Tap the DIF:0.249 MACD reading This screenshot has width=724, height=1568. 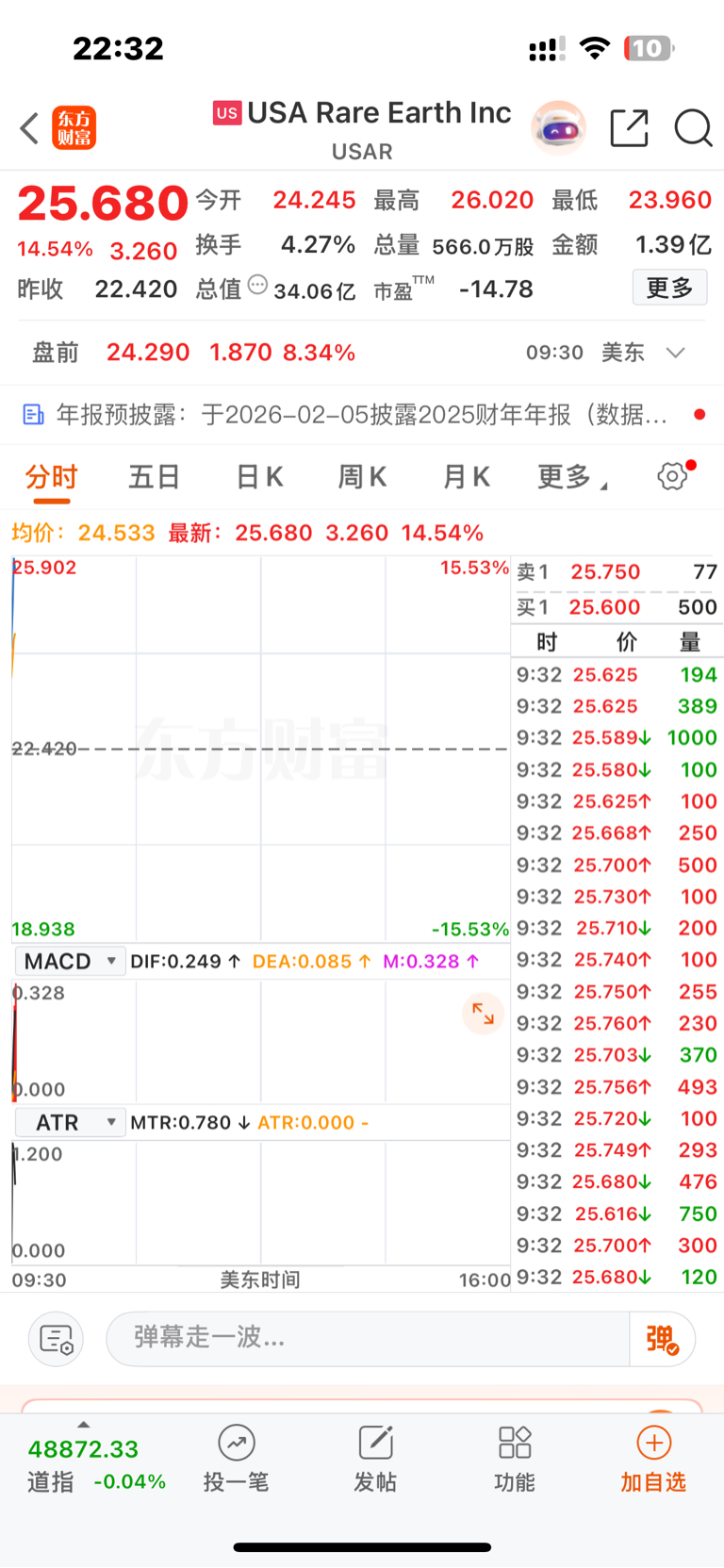point(186,962)
